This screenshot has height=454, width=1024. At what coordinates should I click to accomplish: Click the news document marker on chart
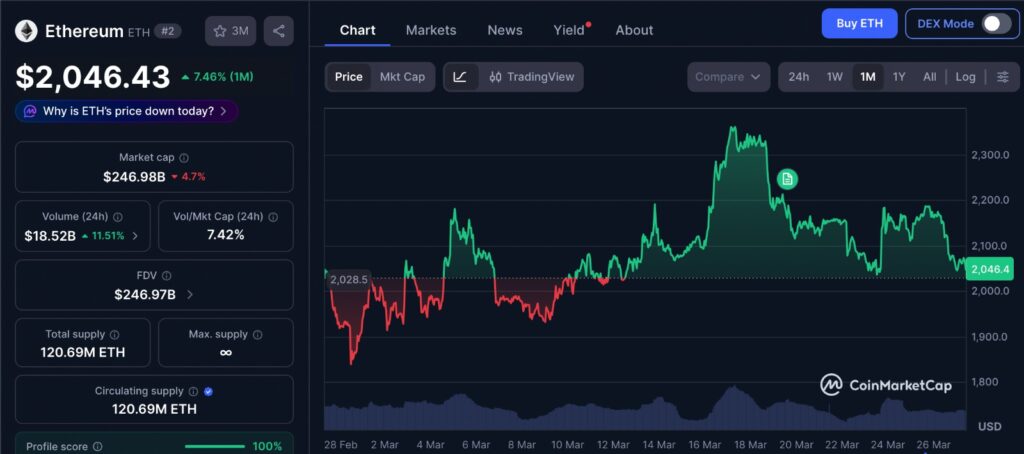pyautogui.click(x=787, y=179)
